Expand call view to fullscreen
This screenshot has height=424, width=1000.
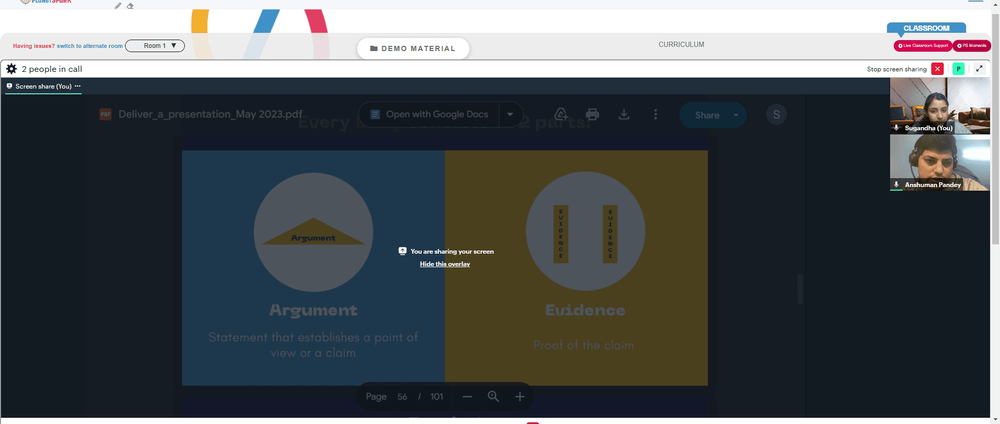coord(979,69)
